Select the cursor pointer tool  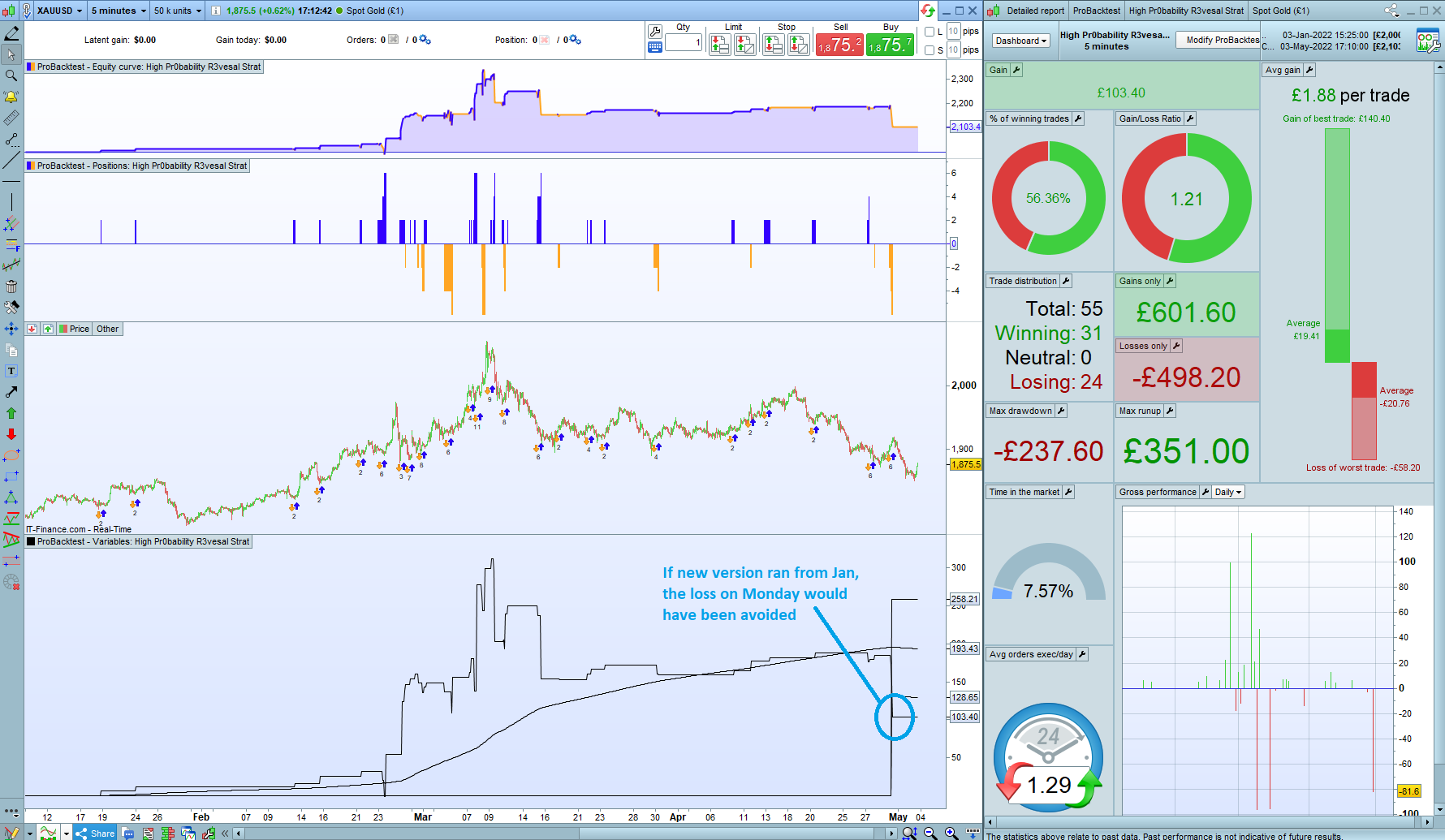11,54
